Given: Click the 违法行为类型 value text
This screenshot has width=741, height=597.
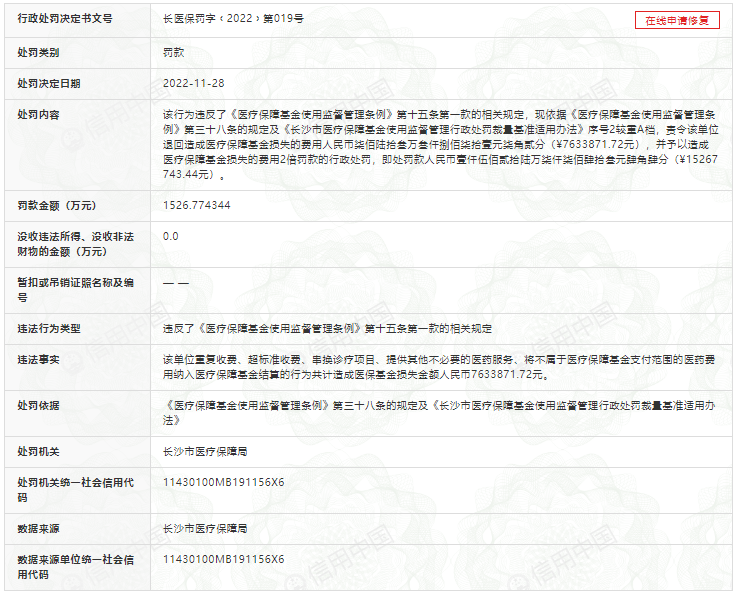Looking at the screenshot, I should click(x=327, y=328).
